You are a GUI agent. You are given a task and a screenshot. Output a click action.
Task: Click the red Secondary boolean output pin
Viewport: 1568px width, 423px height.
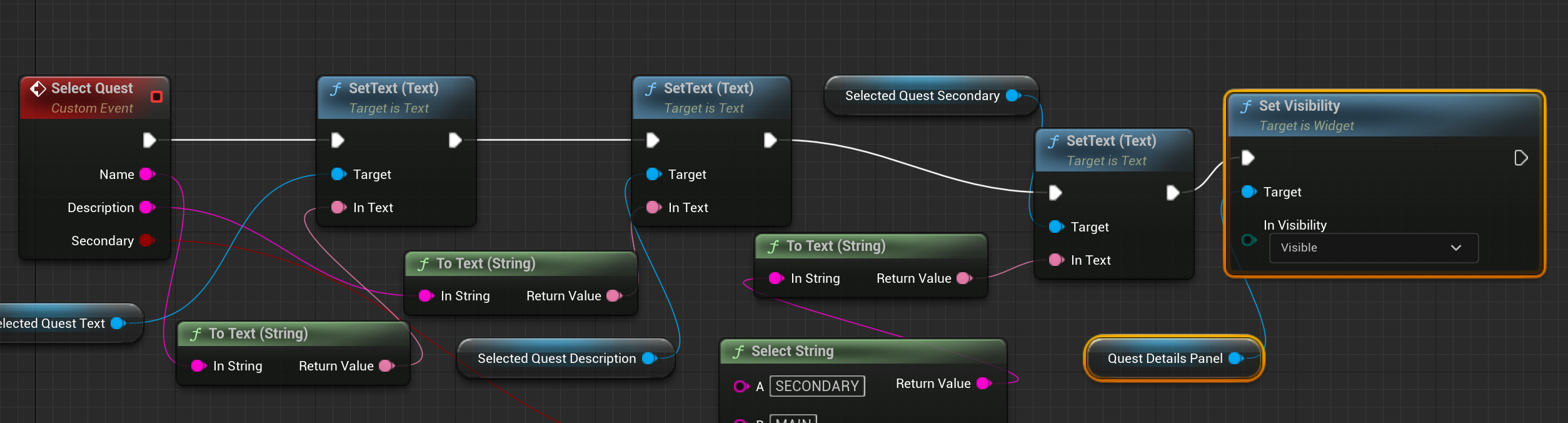(x=147, y=240)
